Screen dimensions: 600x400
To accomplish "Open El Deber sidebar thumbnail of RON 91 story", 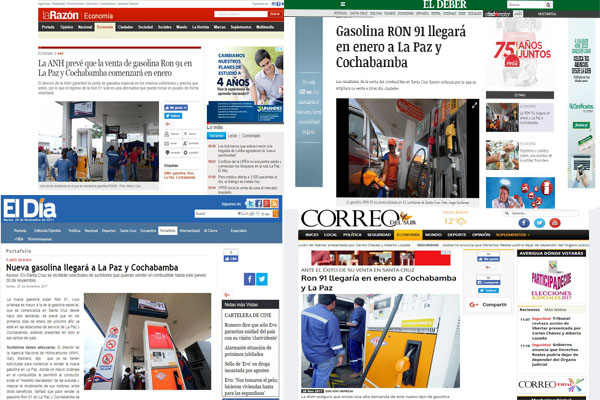I will [502, 118].
